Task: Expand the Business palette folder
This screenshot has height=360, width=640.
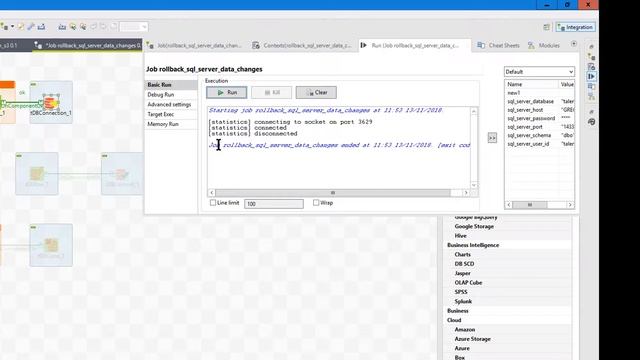Action: (x=458, y=311)
